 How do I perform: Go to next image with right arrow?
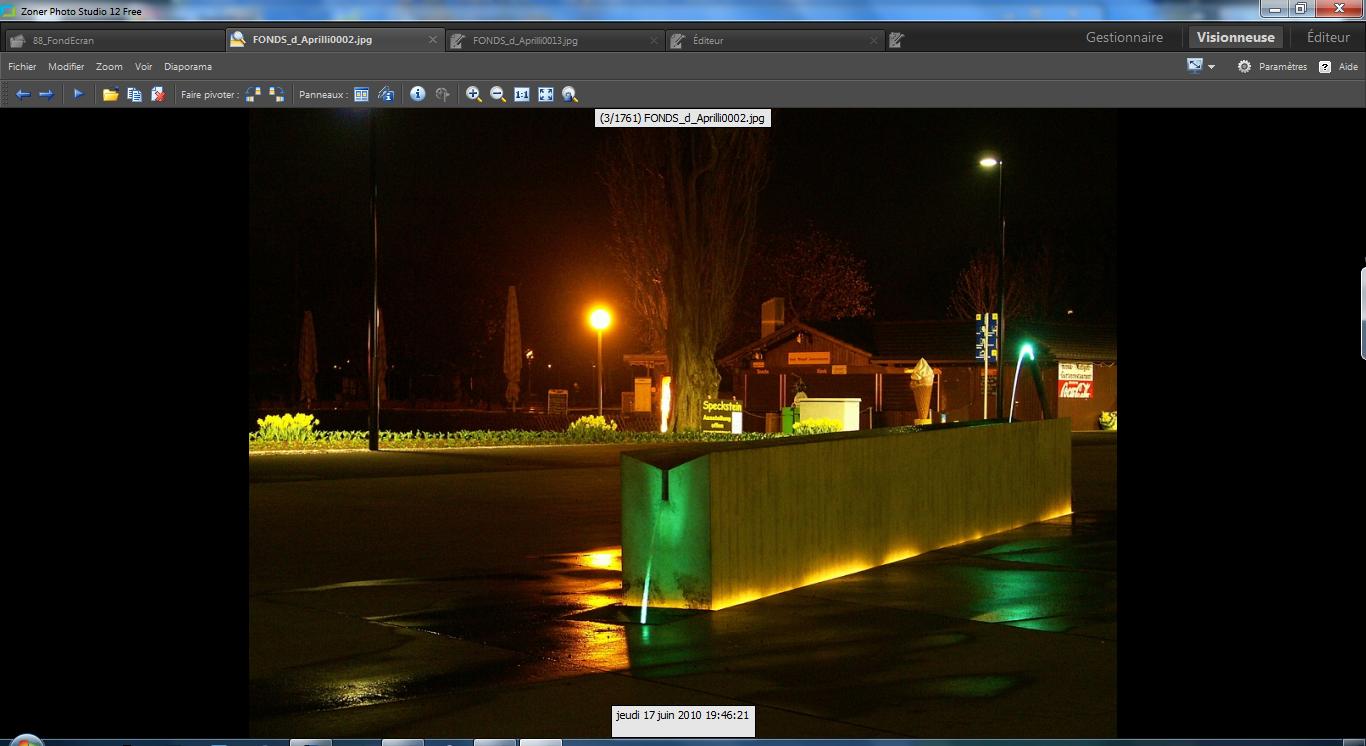(x=46, y=94)
